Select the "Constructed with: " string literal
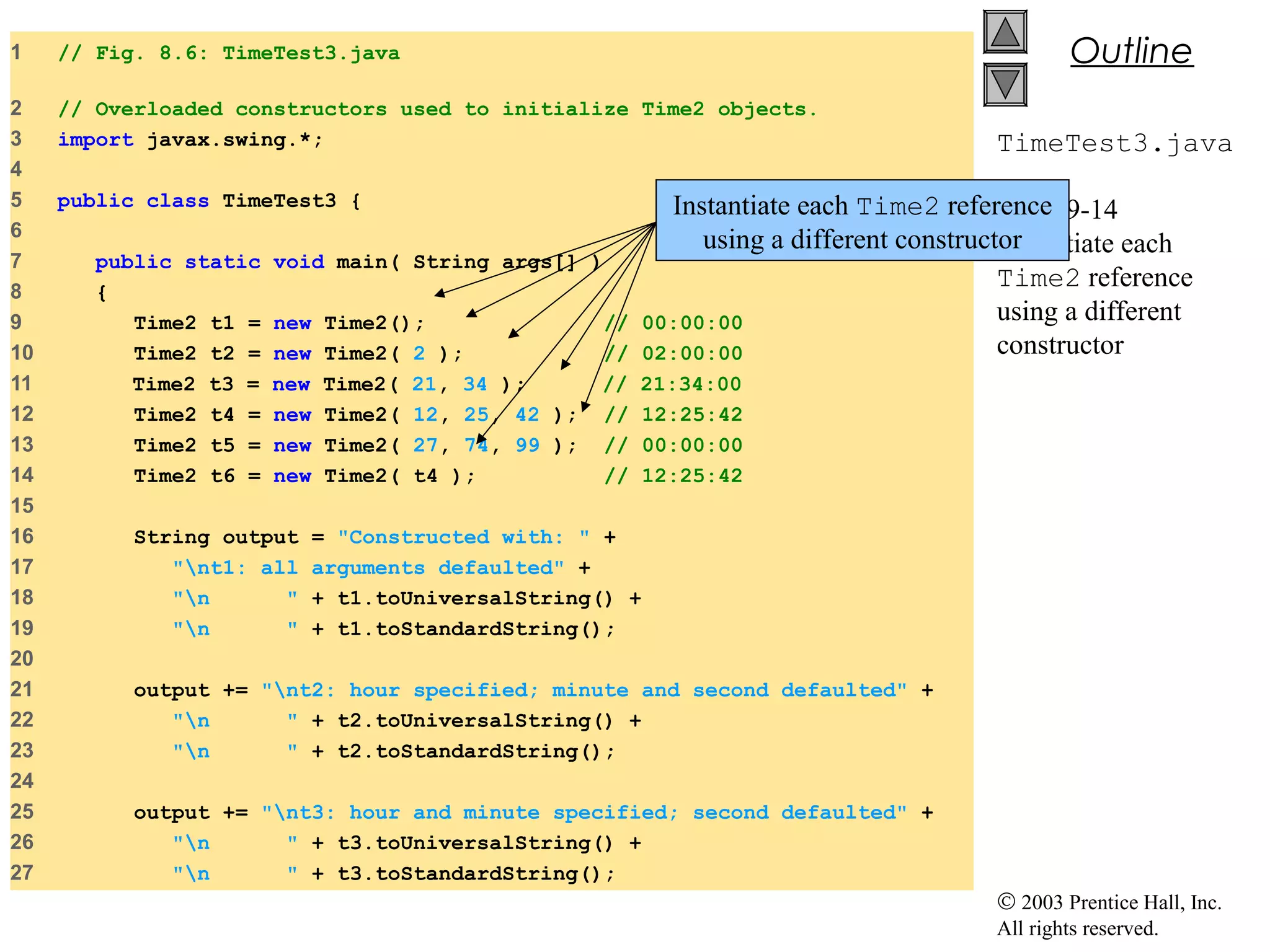Viewport: 1270px width, 952px height. tap(464, 537)
